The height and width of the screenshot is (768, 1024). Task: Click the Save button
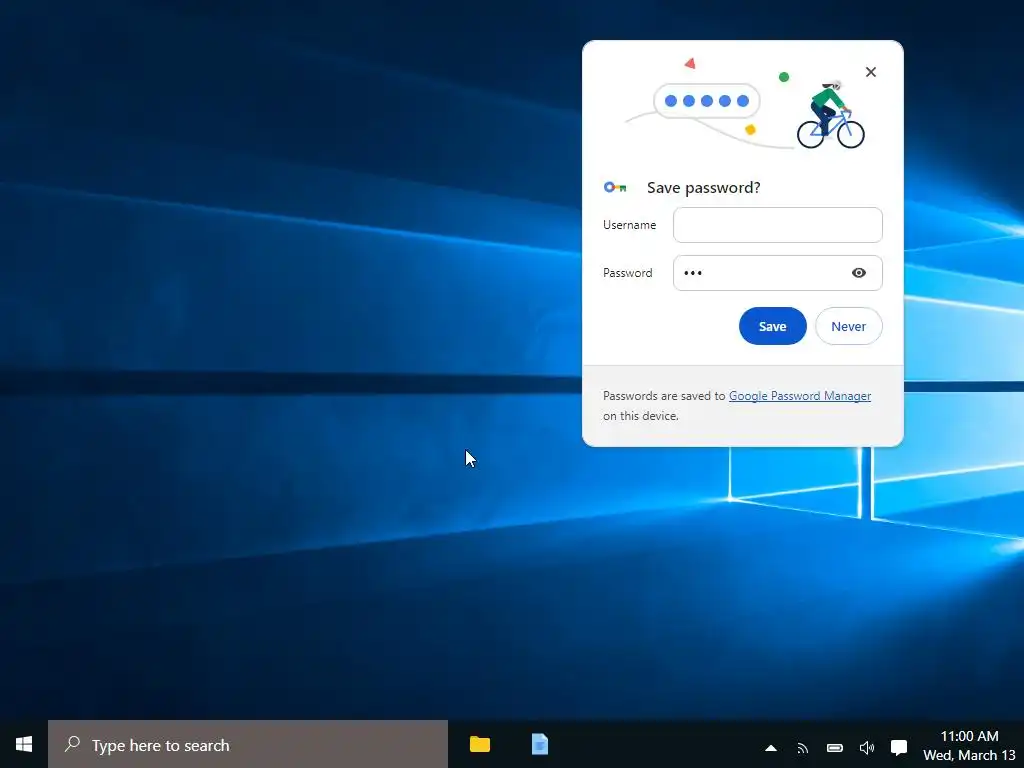tap(773, 326)
